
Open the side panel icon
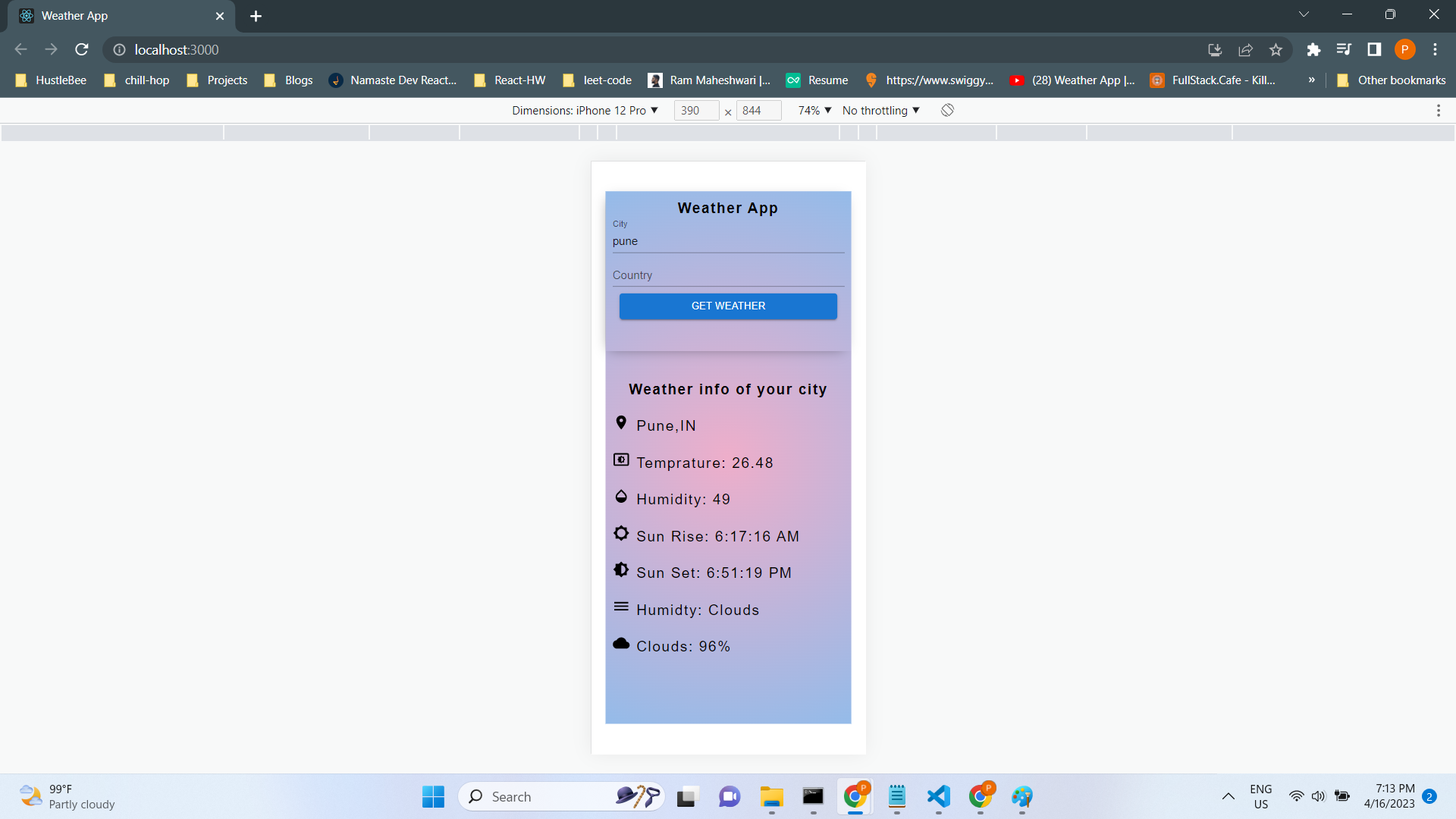point(1374,49)
